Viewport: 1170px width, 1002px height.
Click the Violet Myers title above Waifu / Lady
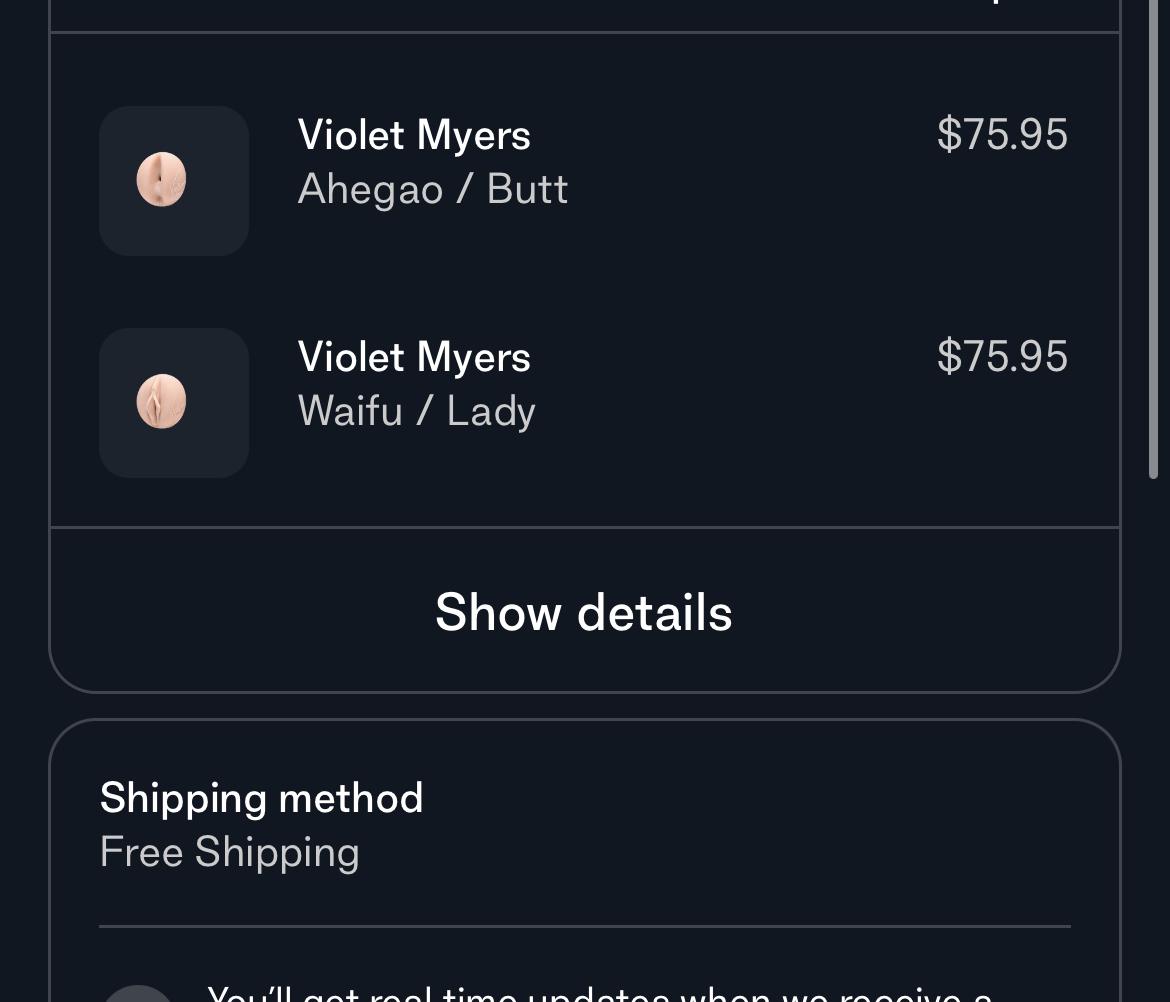(414, 357)
